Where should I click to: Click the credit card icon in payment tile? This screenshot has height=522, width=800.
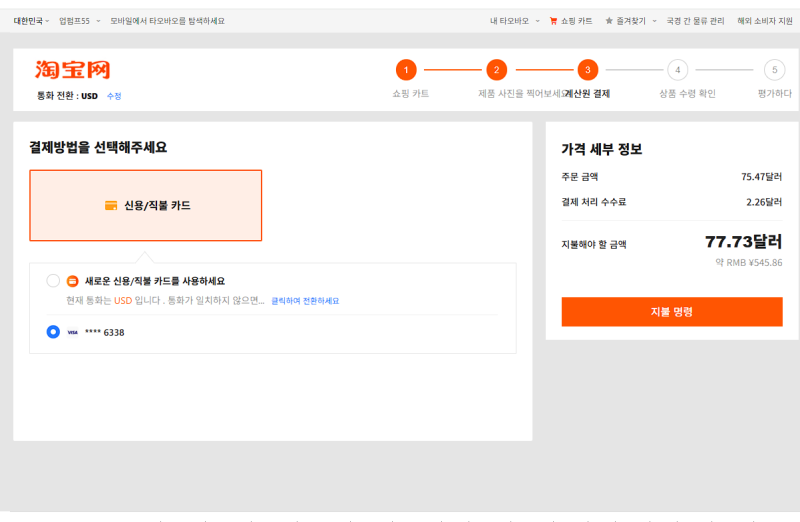(111, 205)
